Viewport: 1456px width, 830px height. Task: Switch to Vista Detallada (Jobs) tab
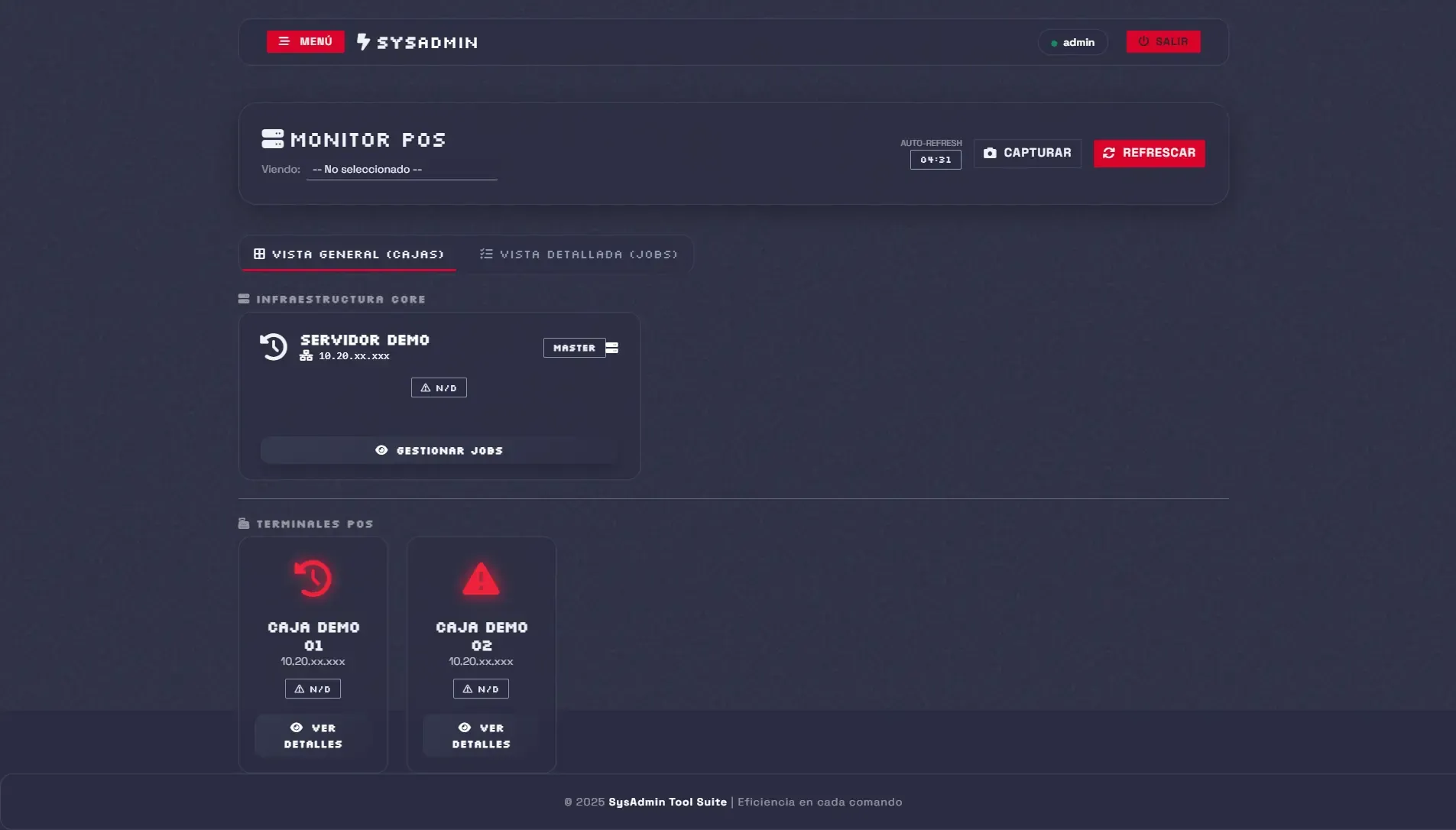(x=579, y=254)
